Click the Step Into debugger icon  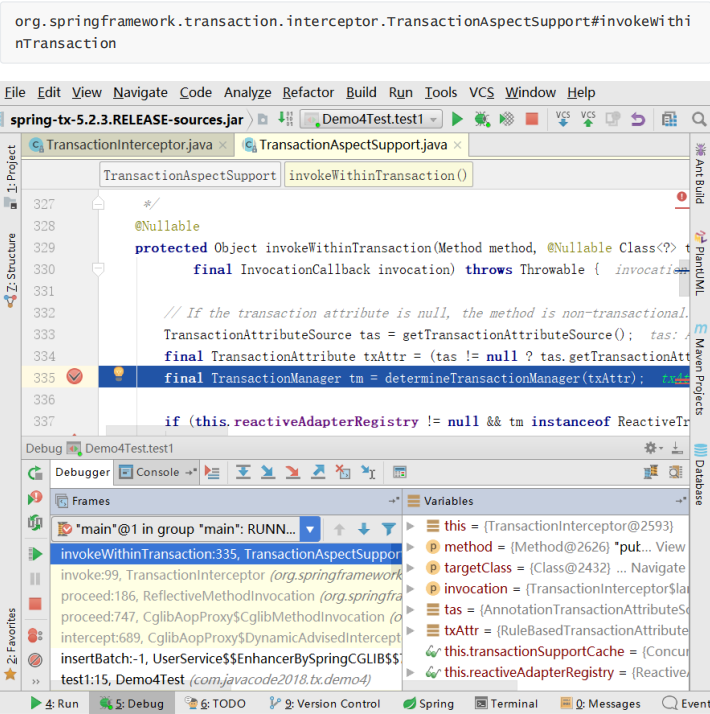point(268,472)
